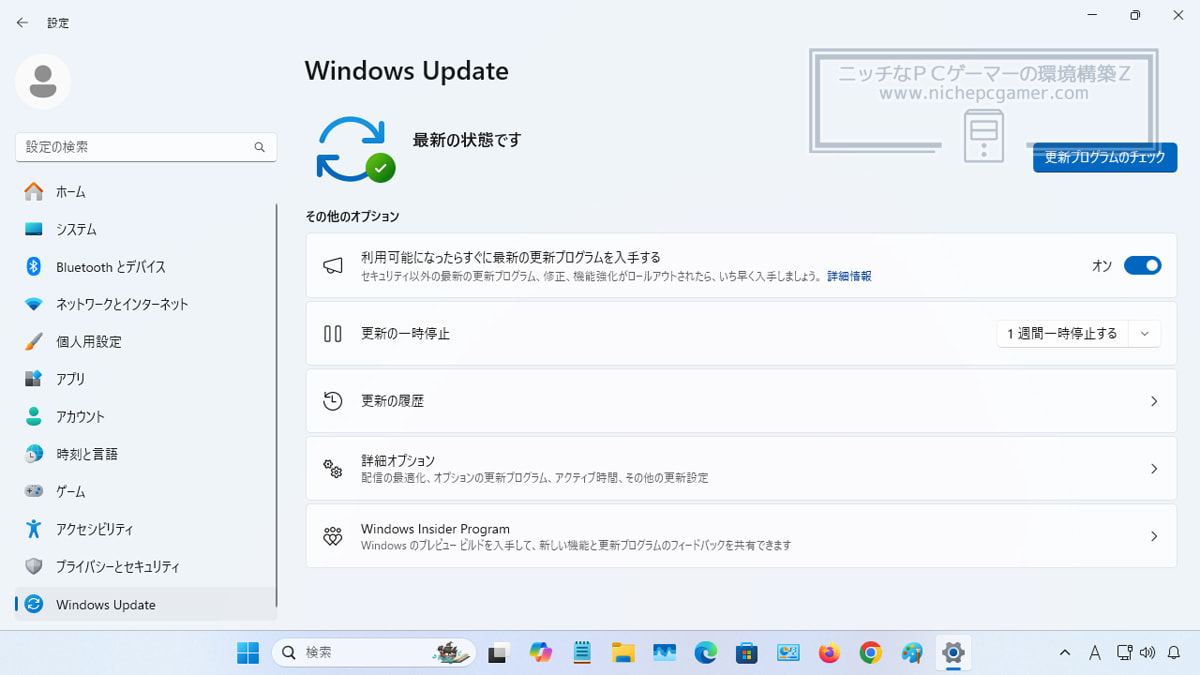Open the user account avatar
This screenshot has height=675, width=1200.
click(43, 82)
